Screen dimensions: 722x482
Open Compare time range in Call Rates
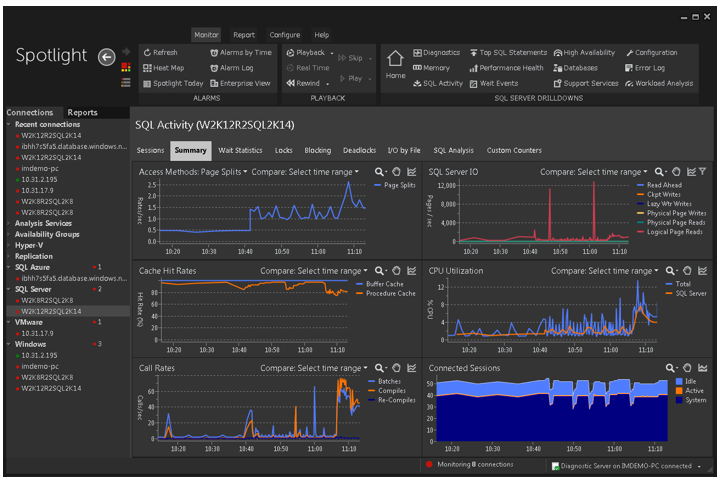314,368
